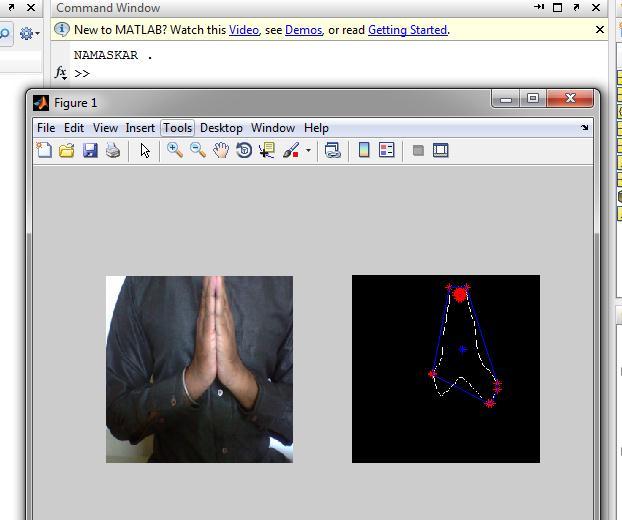Open the gear settings dropdown on the left panel
This screenshot has height=520, width=622.
[29, 34]
